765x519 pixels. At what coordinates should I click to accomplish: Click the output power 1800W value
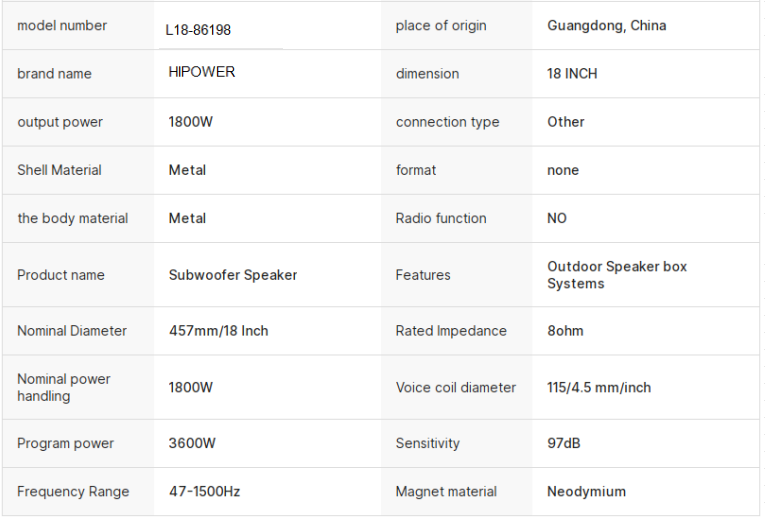coord(191,122)
